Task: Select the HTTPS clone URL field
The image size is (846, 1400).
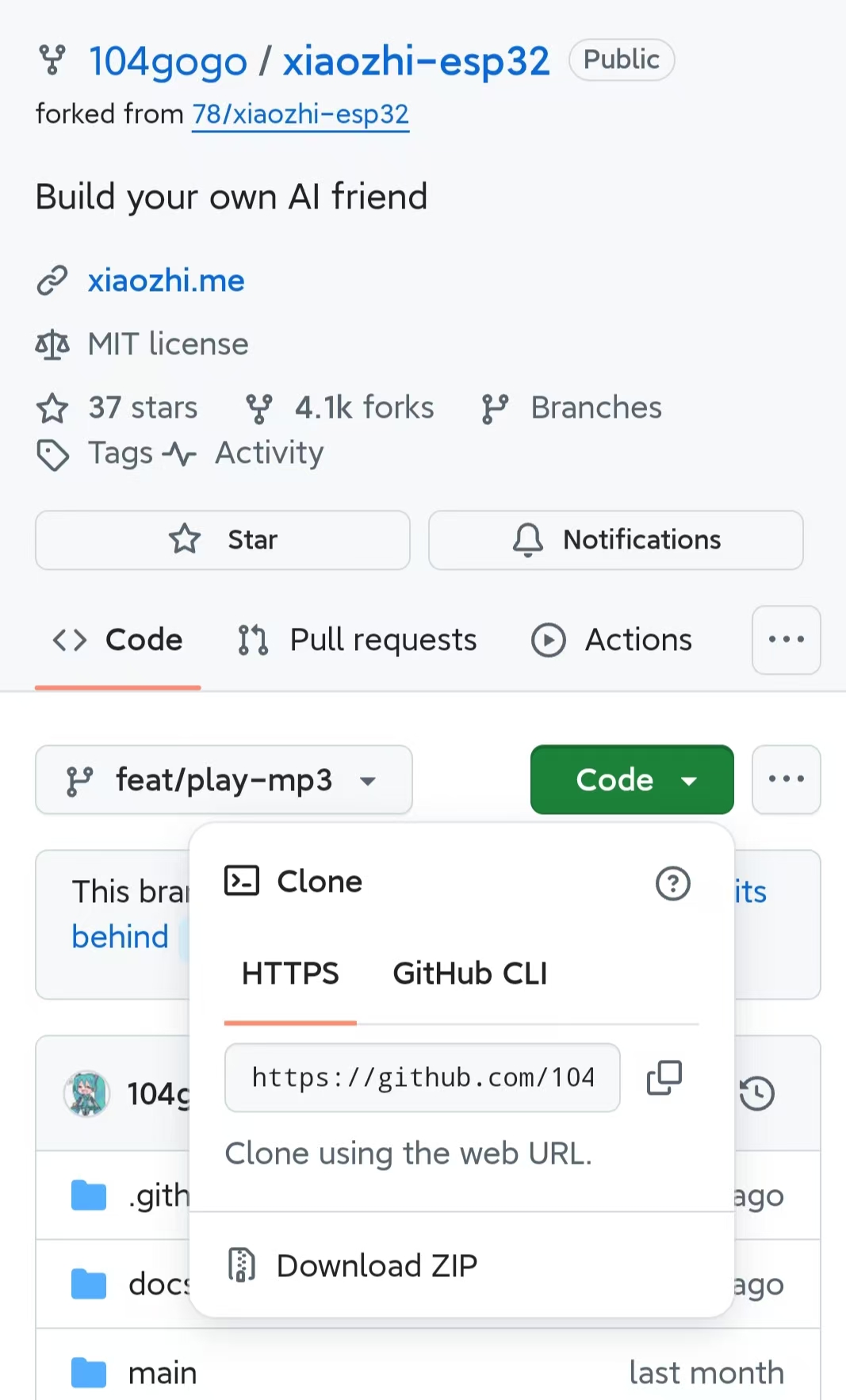Action: click(x=422, y=1077)
